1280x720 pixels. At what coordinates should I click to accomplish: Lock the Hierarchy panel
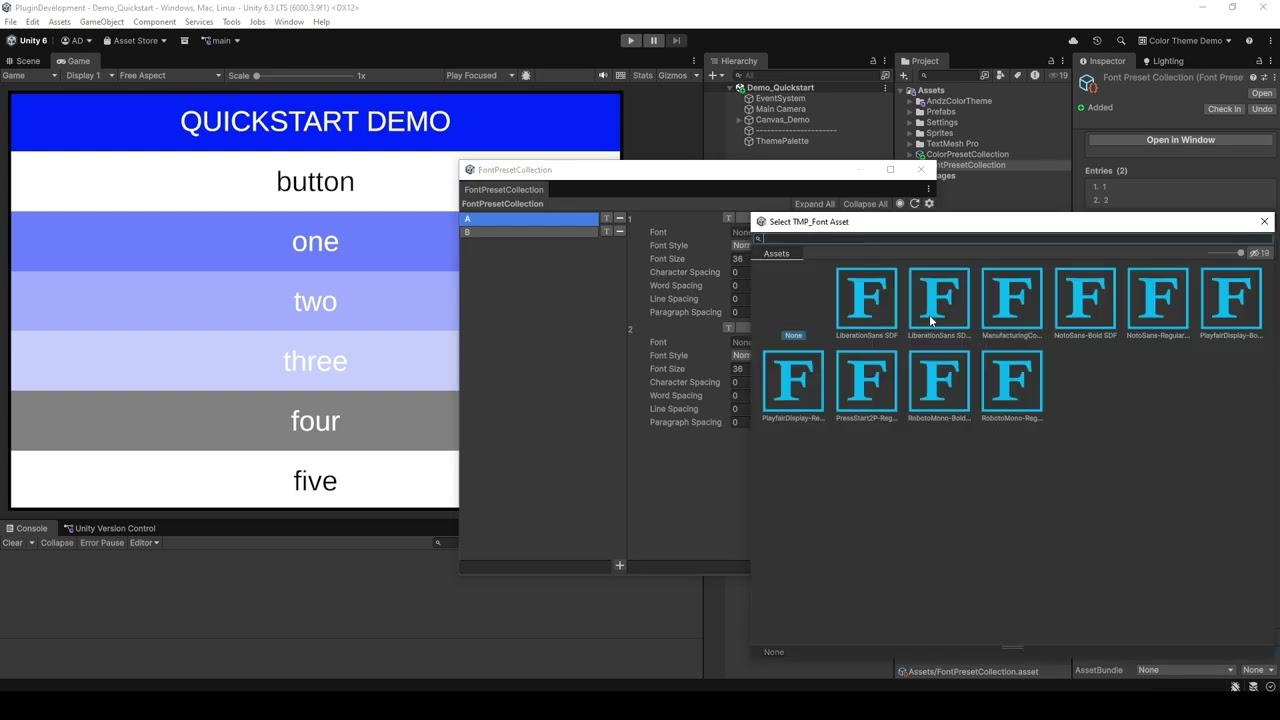(x=873, y=61)
